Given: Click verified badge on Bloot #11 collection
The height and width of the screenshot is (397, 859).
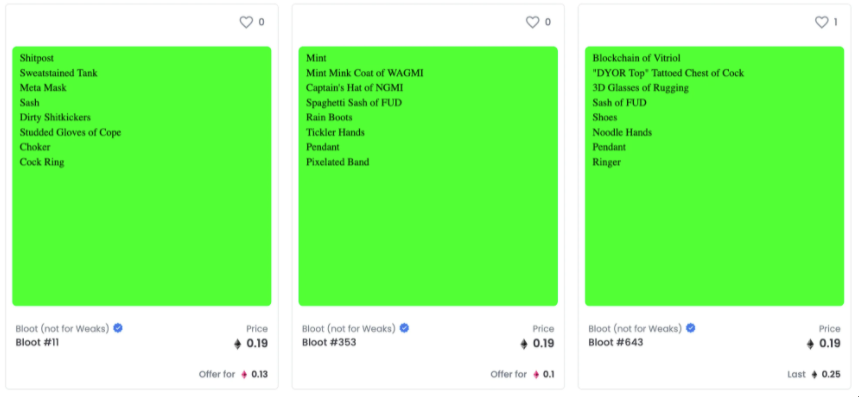Looking at the screenshot, I should click(x=118, y=328).
